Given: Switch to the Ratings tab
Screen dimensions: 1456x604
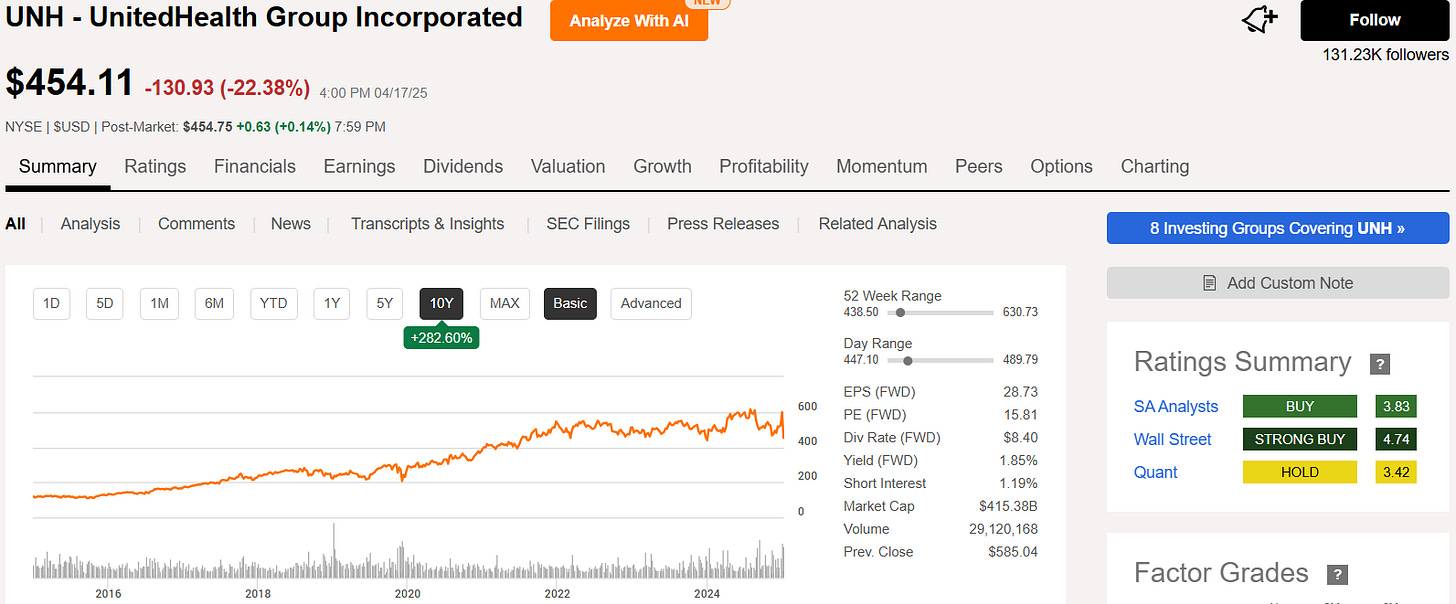Looking at the screenshot, I should point(155,167).
